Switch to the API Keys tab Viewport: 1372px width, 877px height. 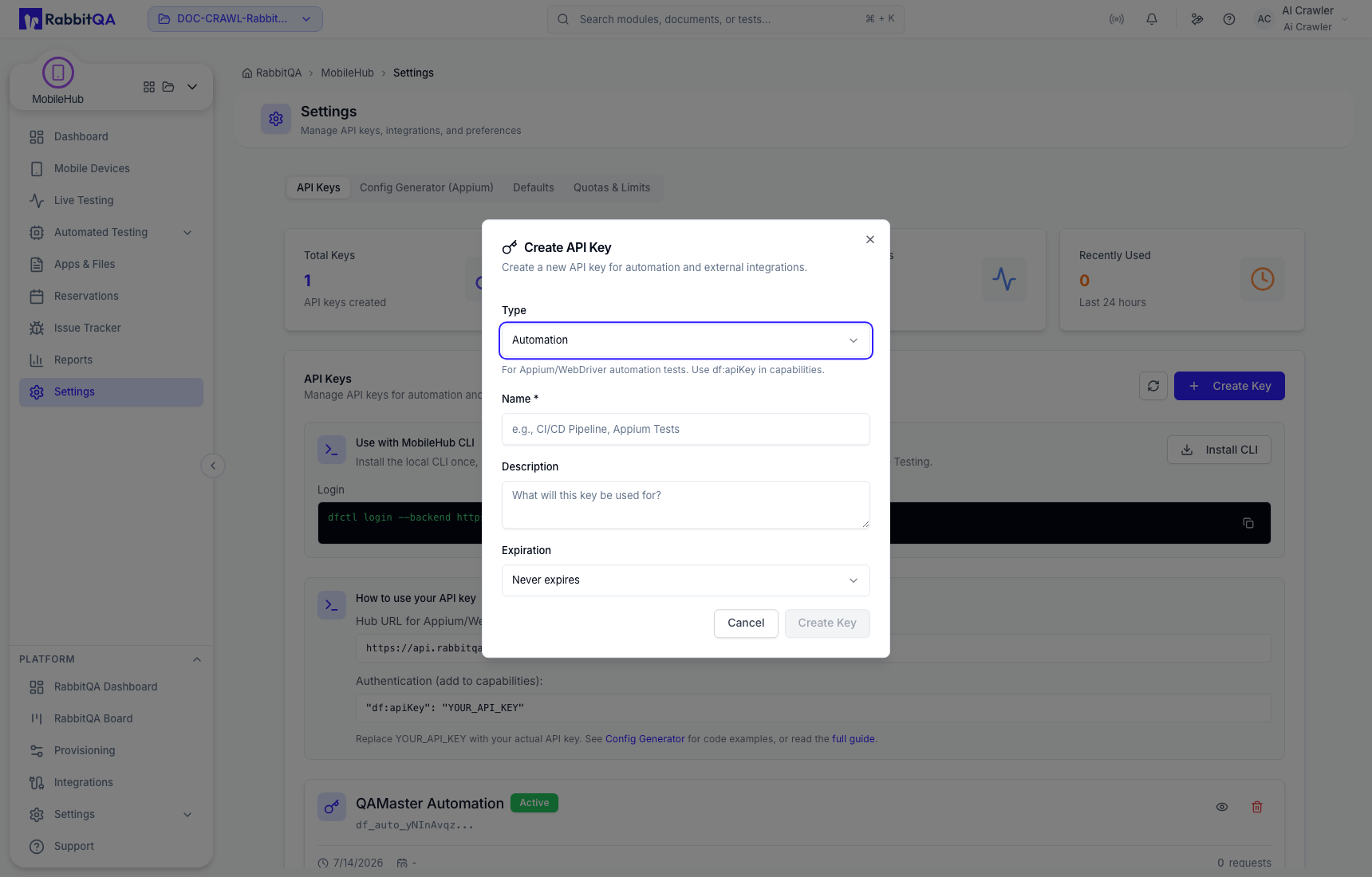pyautogui.click(x=318, y=187)
